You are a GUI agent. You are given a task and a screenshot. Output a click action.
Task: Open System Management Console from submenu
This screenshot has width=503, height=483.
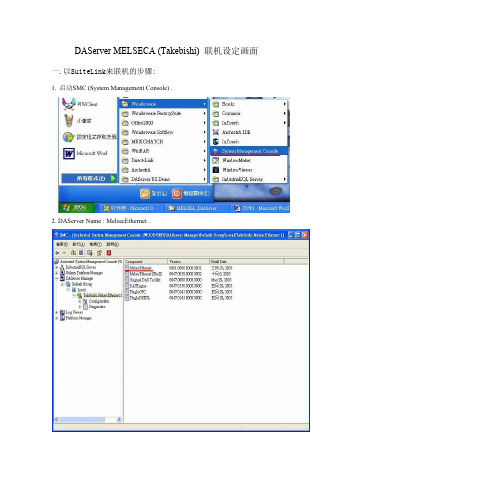pos(249,151)
